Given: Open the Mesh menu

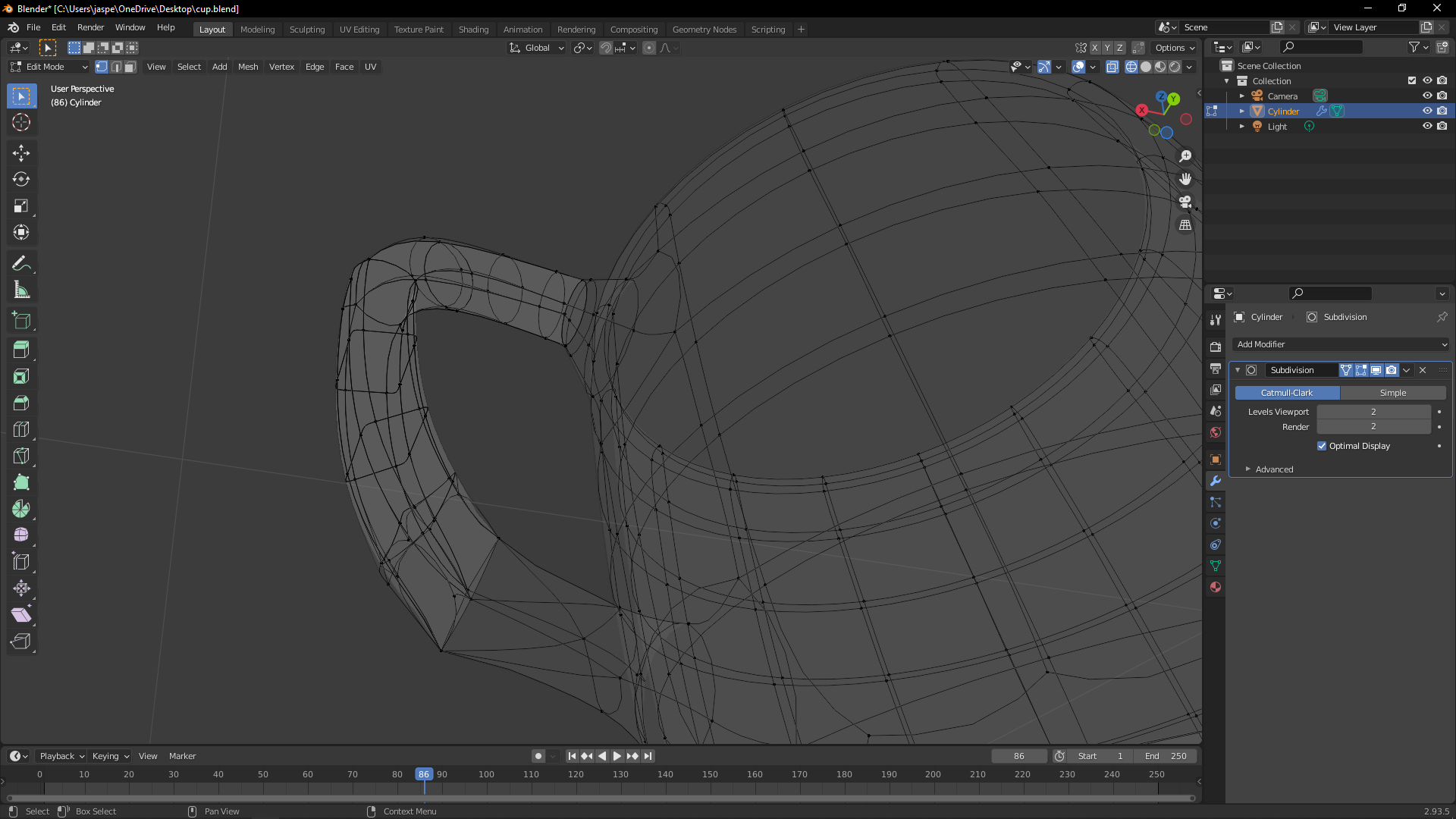Looking at the screenshot, I should click(x=248, y=67).
